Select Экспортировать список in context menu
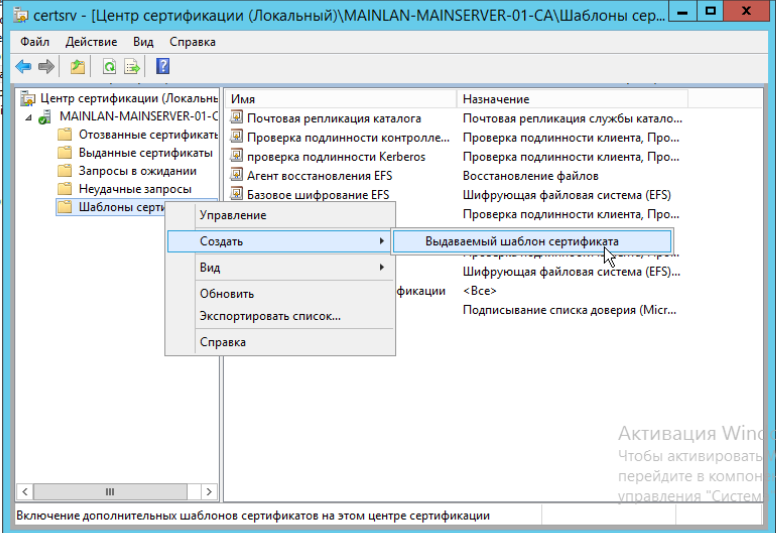776x533 pixels. (x=270, y=316)
